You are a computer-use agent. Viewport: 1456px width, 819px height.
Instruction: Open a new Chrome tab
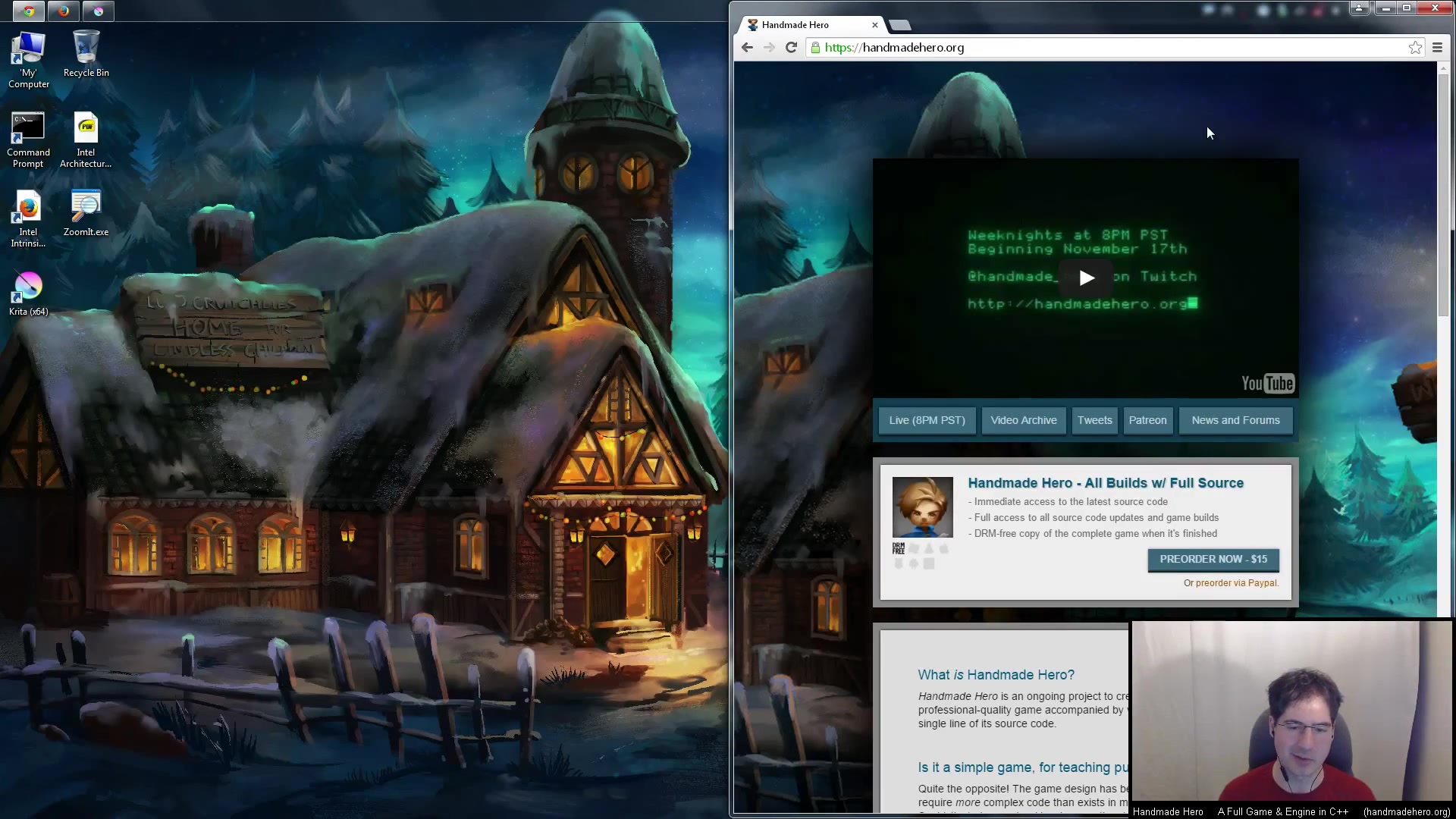(900, 25)
